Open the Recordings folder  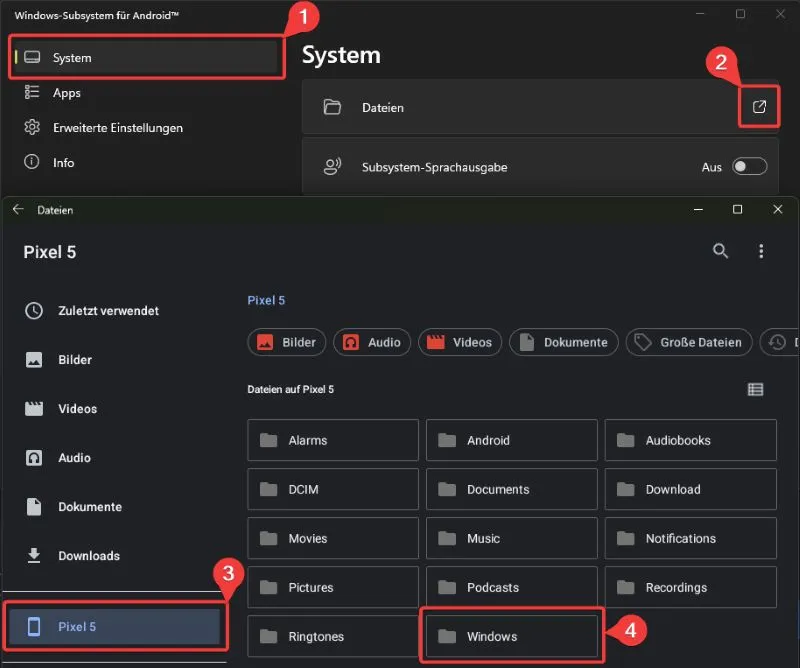(691, 587)
